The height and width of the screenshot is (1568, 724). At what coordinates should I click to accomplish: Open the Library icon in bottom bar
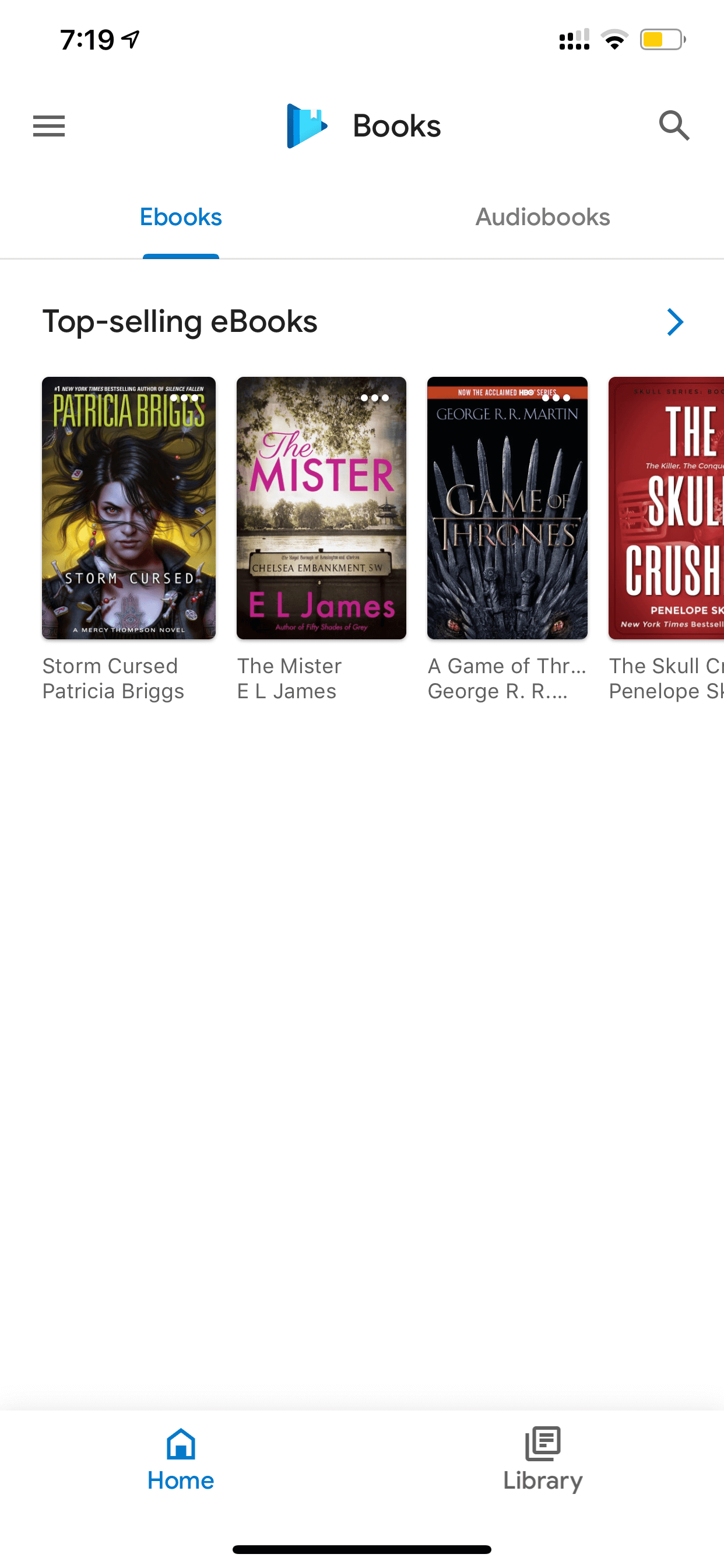point(543,1443)
